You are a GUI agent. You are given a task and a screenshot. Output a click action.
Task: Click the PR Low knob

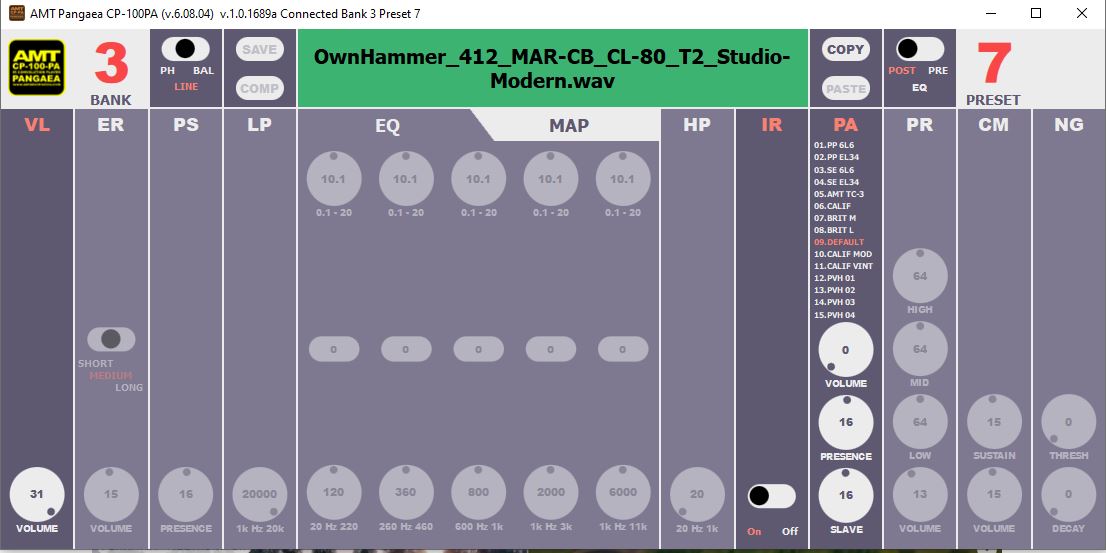pos(920,422)
